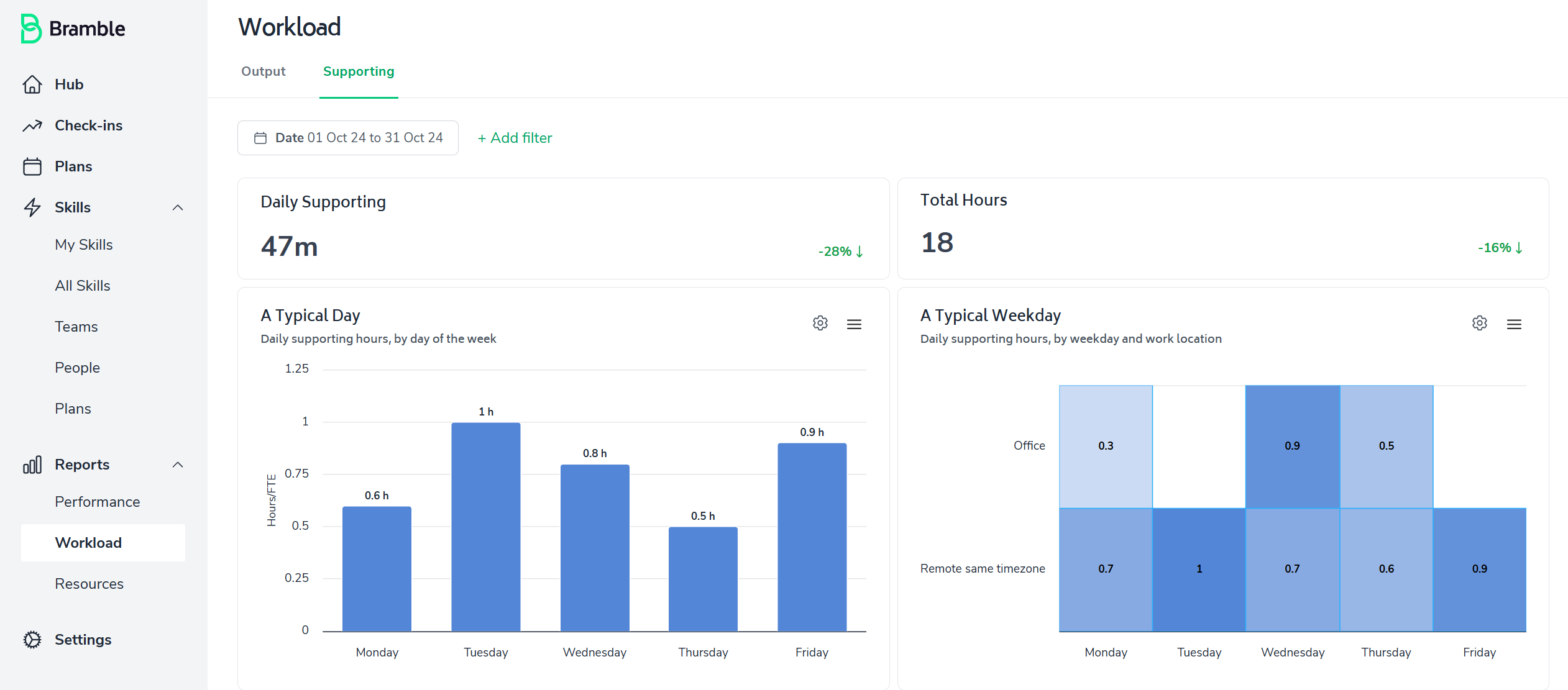Image resolution: width=1568 pixels, height=690 pixels.
Task: Open A Typical Day hamburger menu
Action: [x=854, y=324]
